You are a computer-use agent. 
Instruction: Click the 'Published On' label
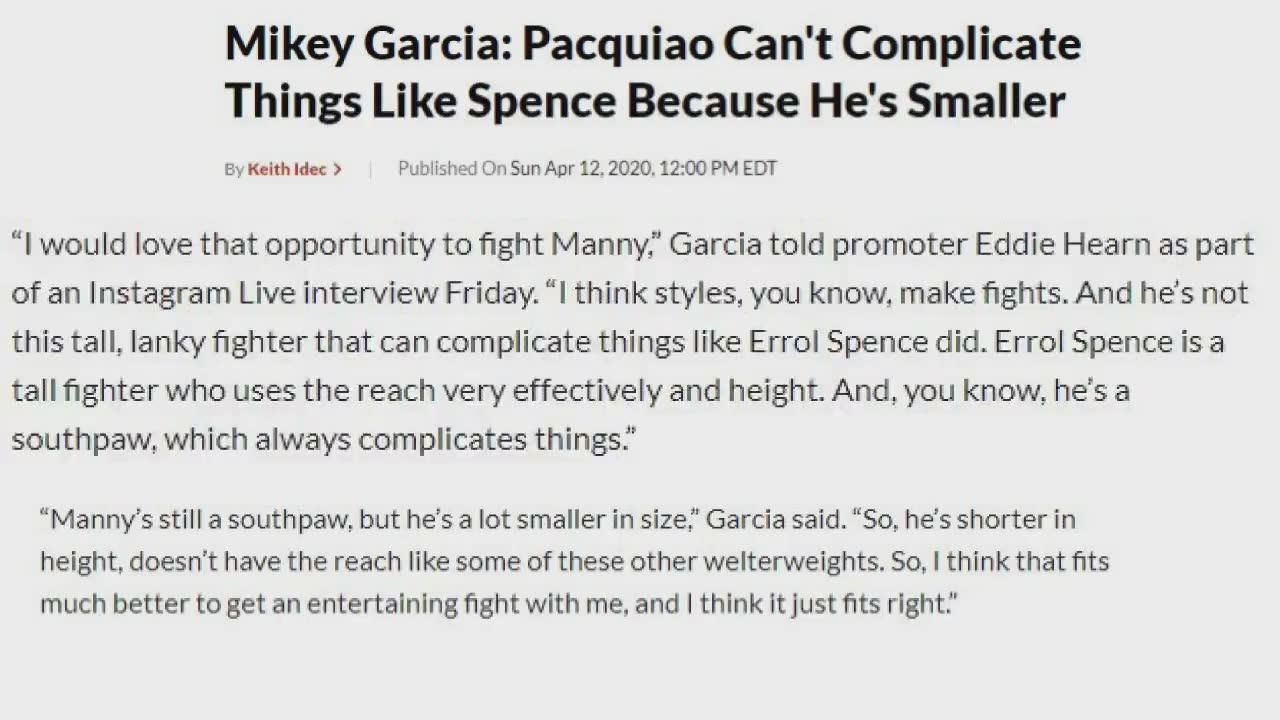pyautogui.click(x=452, y=169)
